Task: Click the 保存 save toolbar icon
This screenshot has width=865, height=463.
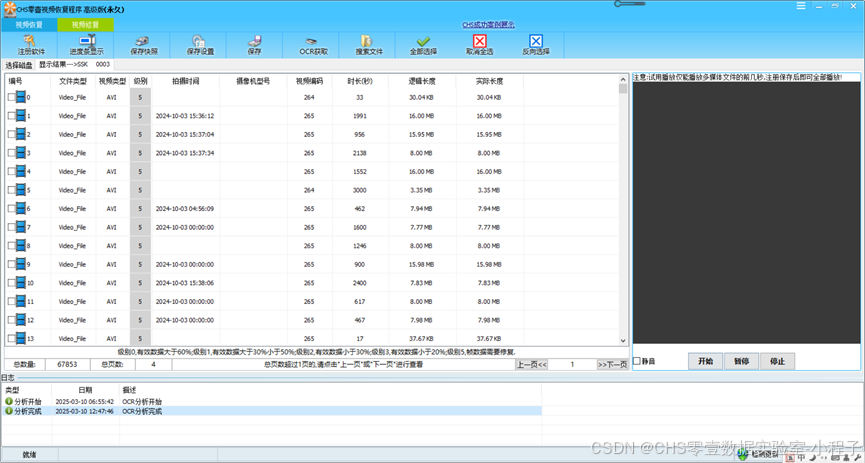Action: pos(254,41)
